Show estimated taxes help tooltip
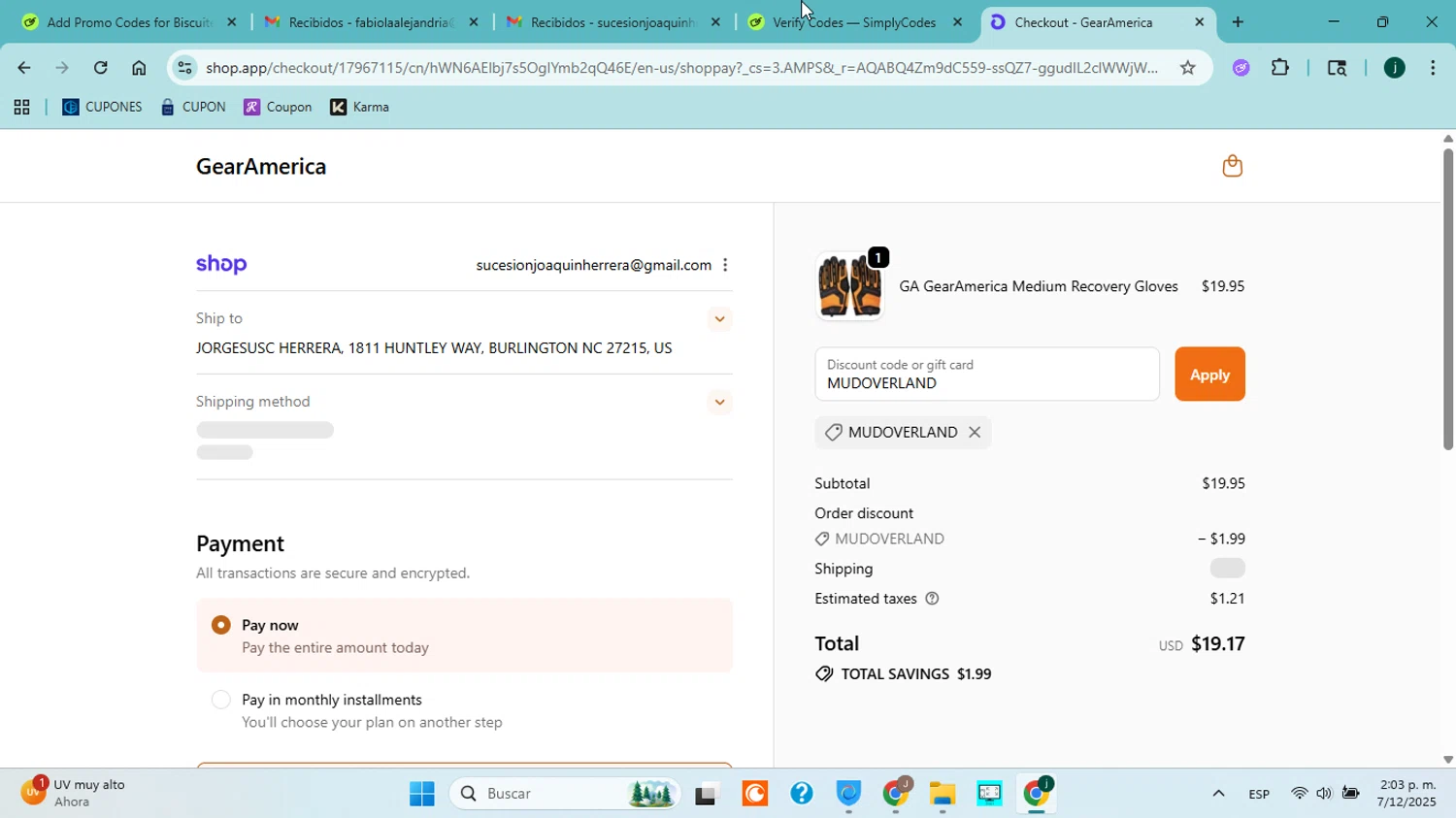Screen dimensions: 1456x818 point(932,599)
